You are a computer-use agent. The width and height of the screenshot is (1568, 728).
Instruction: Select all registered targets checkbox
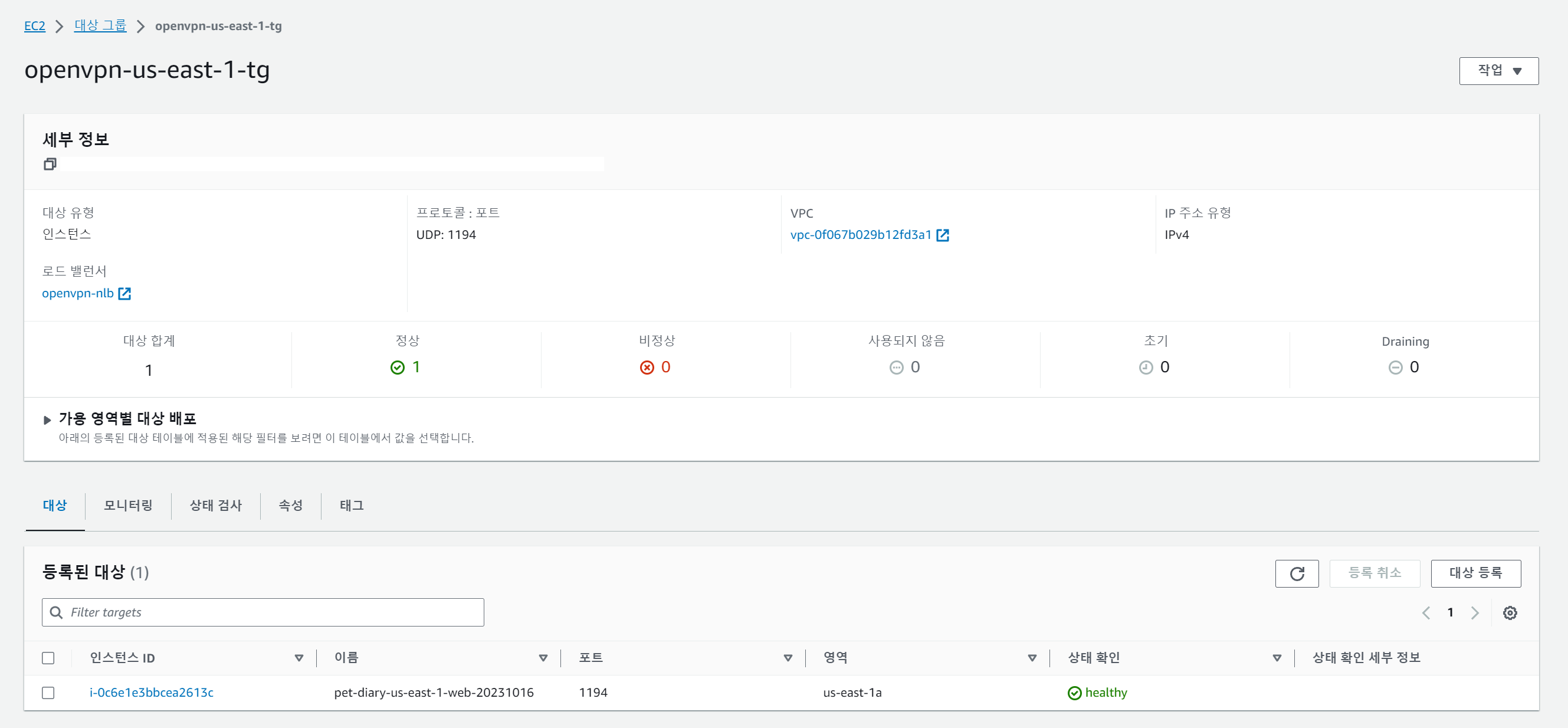pos(48,658)
